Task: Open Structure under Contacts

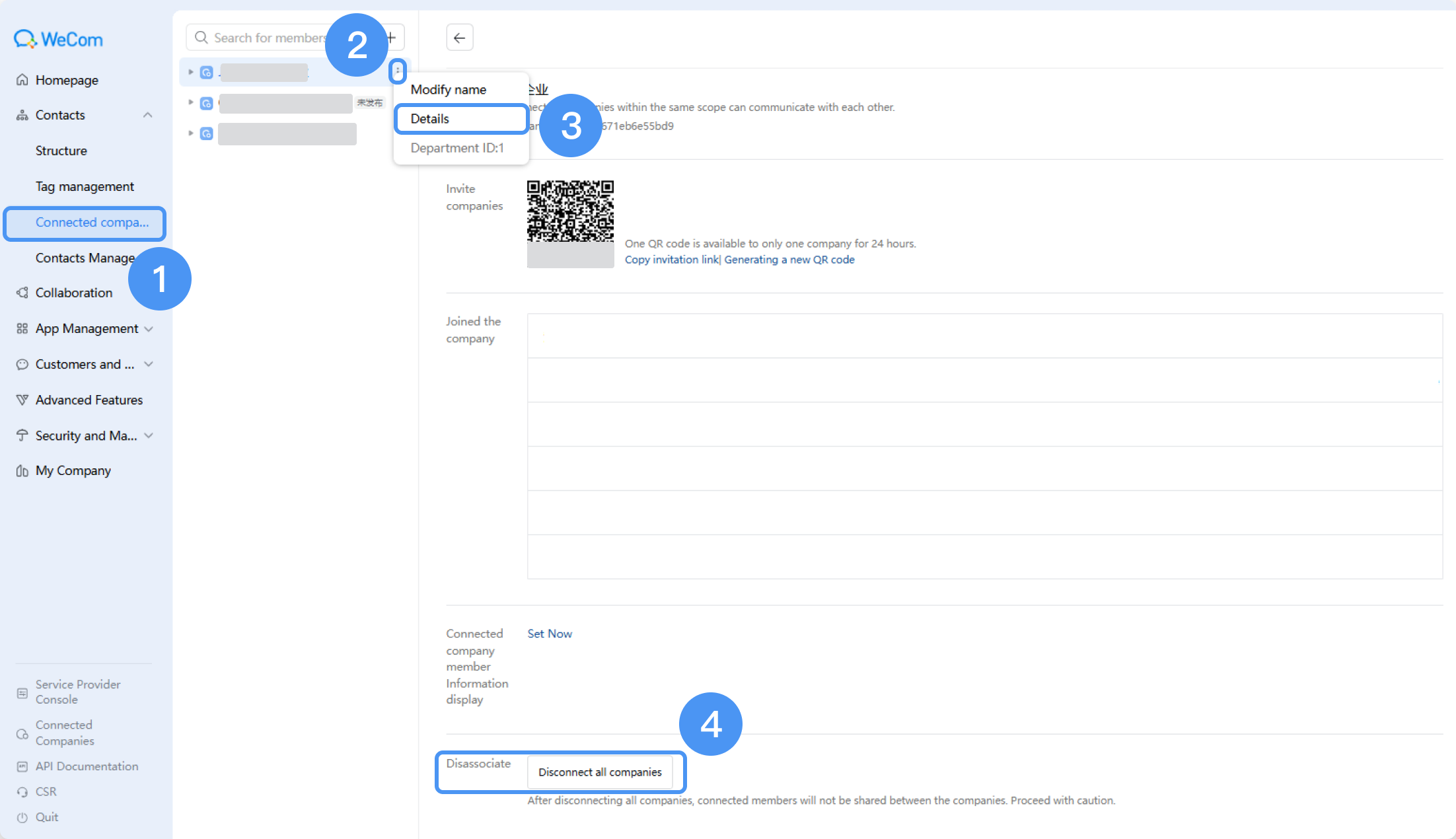Action: (61, 151)
